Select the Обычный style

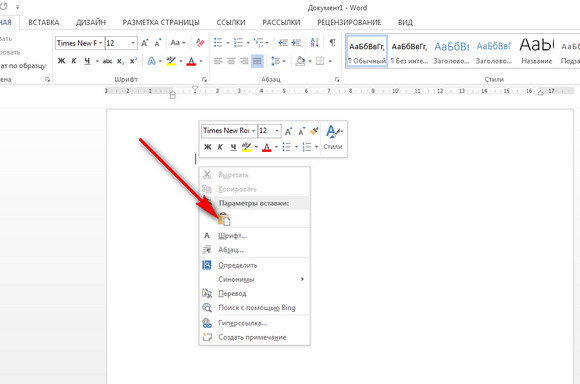click(367, 52)
